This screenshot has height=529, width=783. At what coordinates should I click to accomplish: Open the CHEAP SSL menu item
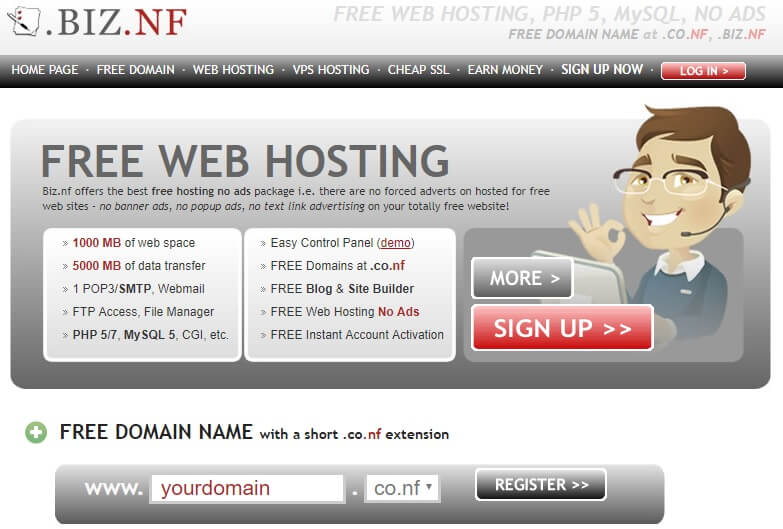pyautogui.click(x=418, y=70)
